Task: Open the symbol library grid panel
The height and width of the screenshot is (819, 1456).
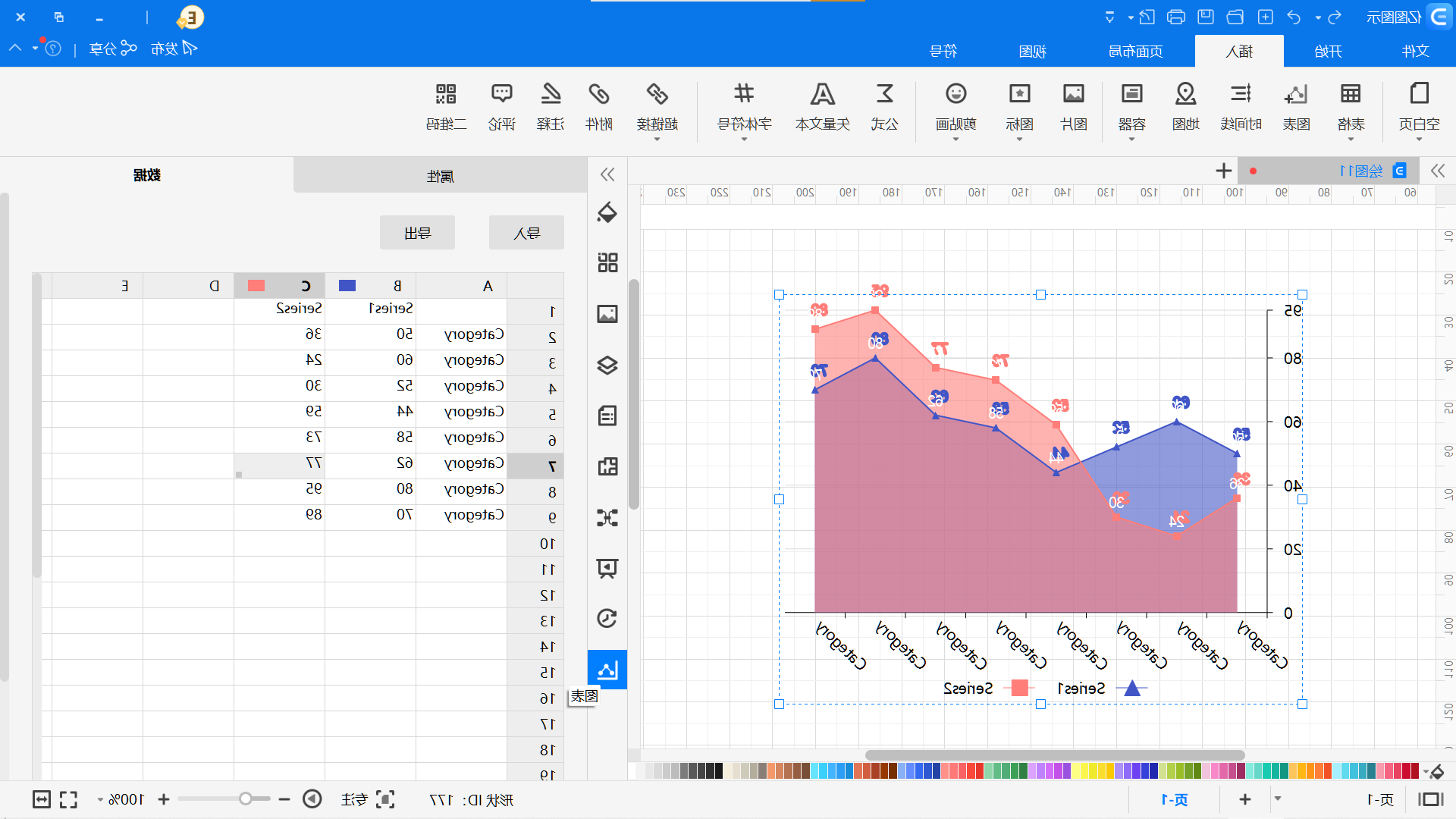Action: (607, 263)
